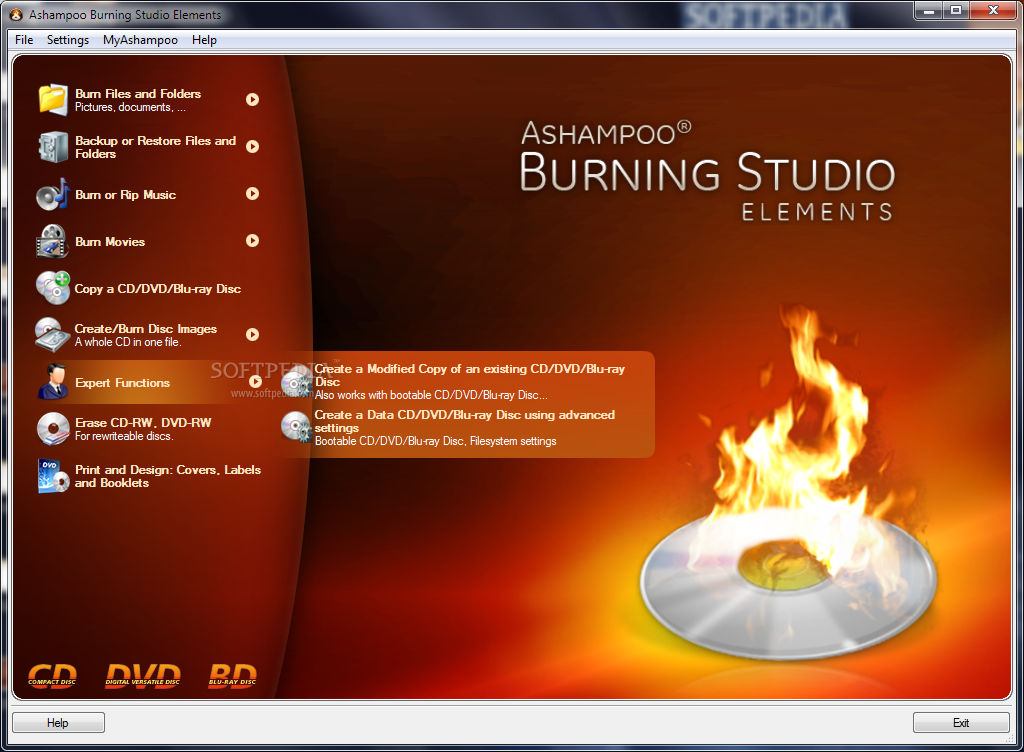Open Print and Design: Covers, Labels and Booklets

click(x=168, y=476)
